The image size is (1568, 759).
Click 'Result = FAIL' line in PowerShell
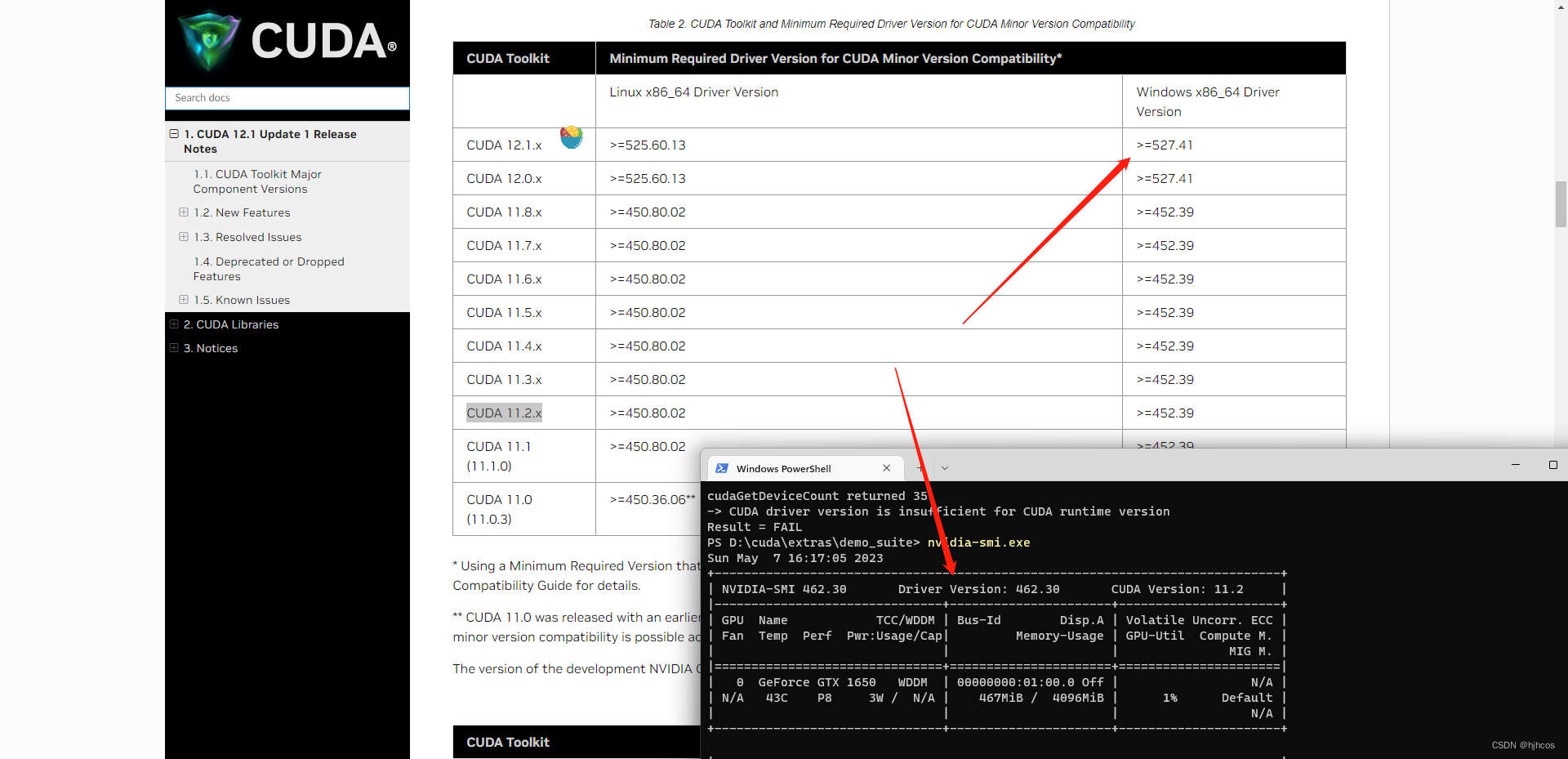[755, 527]
